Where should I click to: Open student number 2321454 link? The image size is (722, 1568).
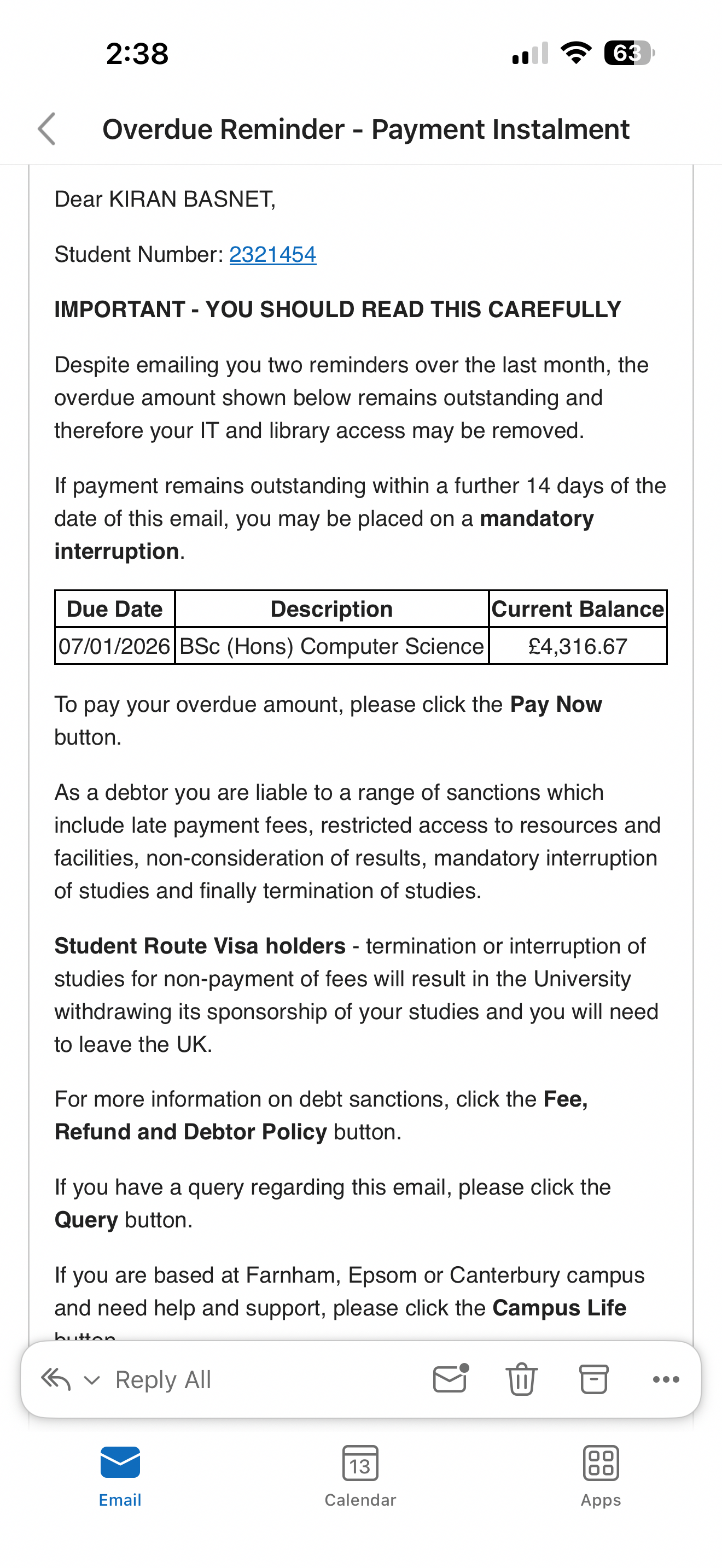click(273, 254)
